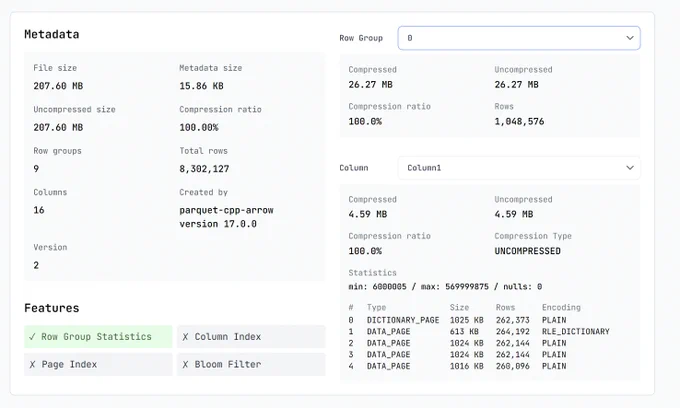Viewport: 680px width, 408px height.
Task: Click the Column Index feature badge
Action: [251, 337]
